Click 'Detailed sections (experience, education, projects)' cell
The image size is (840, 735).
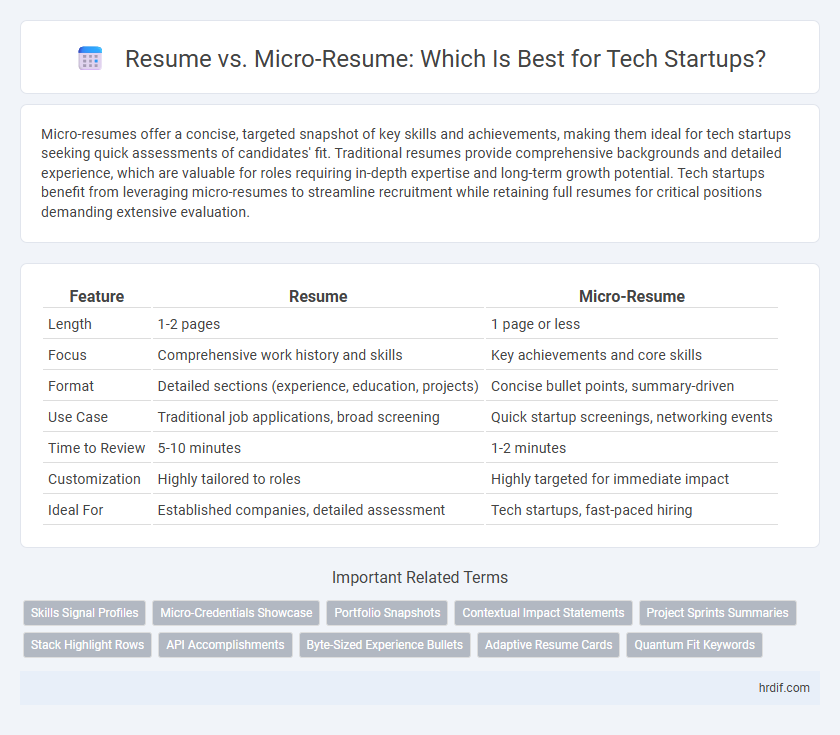(x=318, y=386)
